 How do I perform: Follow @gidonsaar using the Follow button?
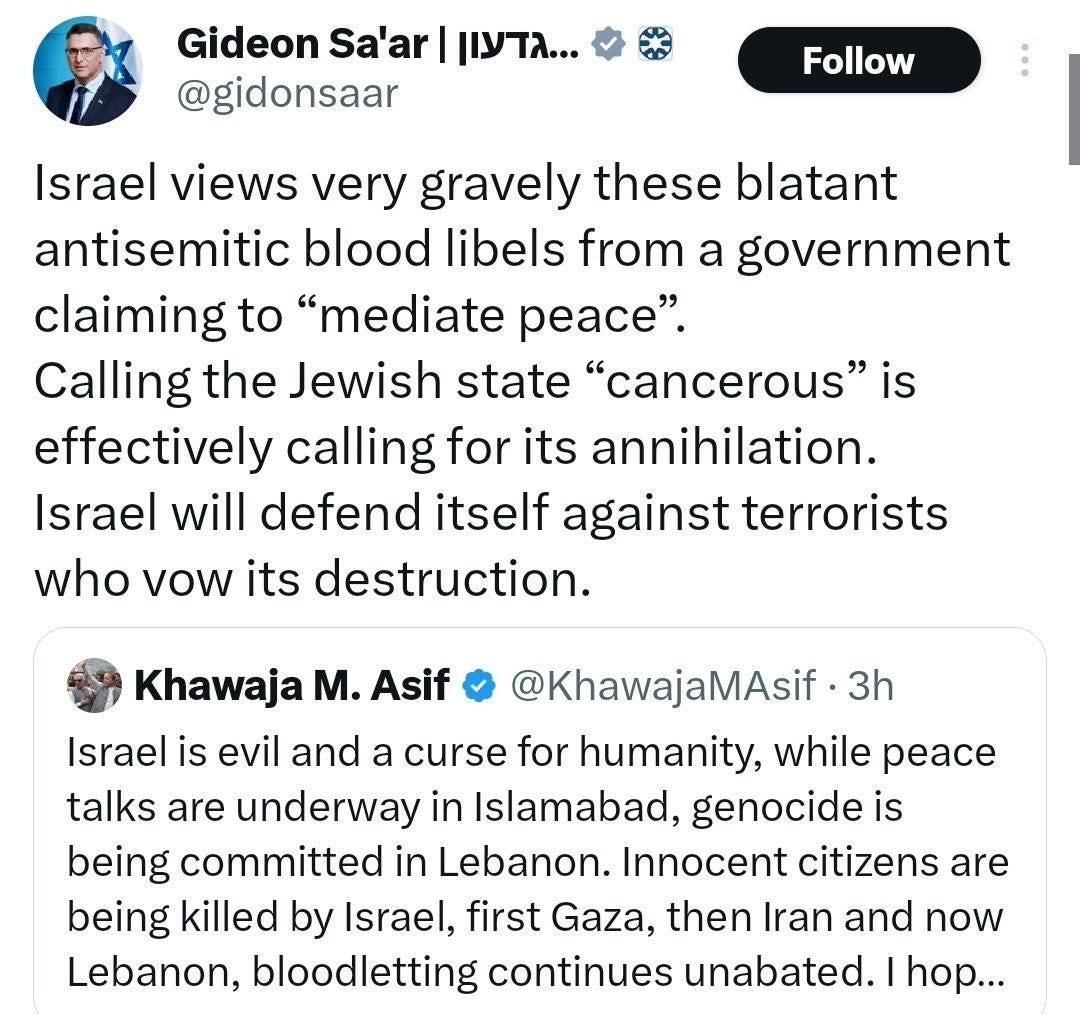tap(858, 60)
